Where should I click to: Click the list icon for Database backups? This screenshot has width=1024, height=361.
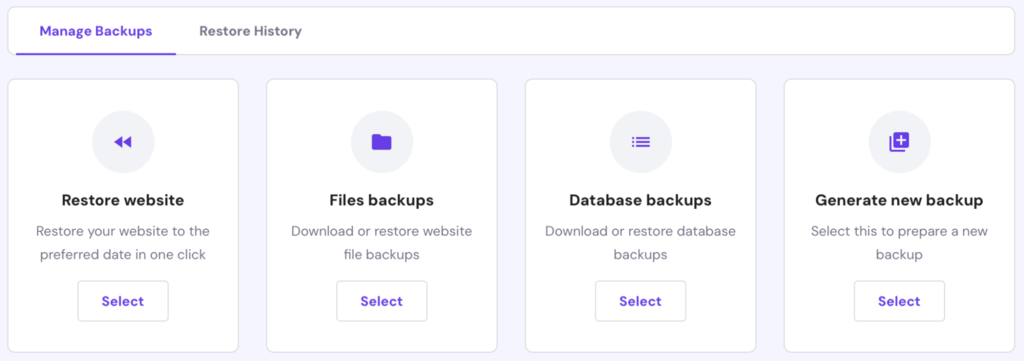pos(641,142)
